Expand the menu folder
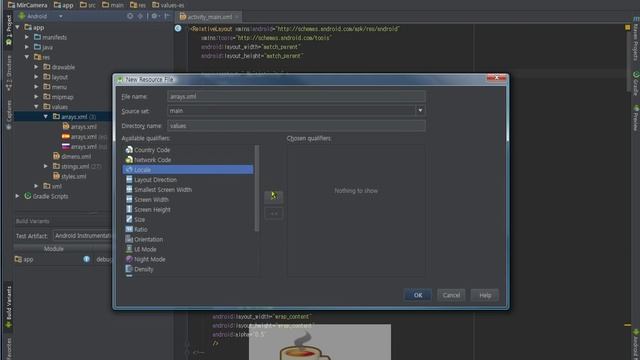This screenshot has width=640, height=360. [x=36, y=87]
